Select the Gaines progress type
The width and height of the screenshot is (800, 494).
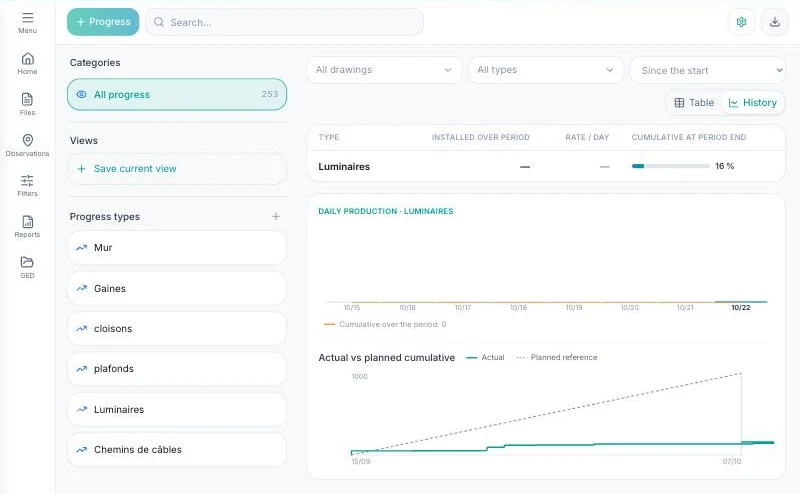[177, 288]
